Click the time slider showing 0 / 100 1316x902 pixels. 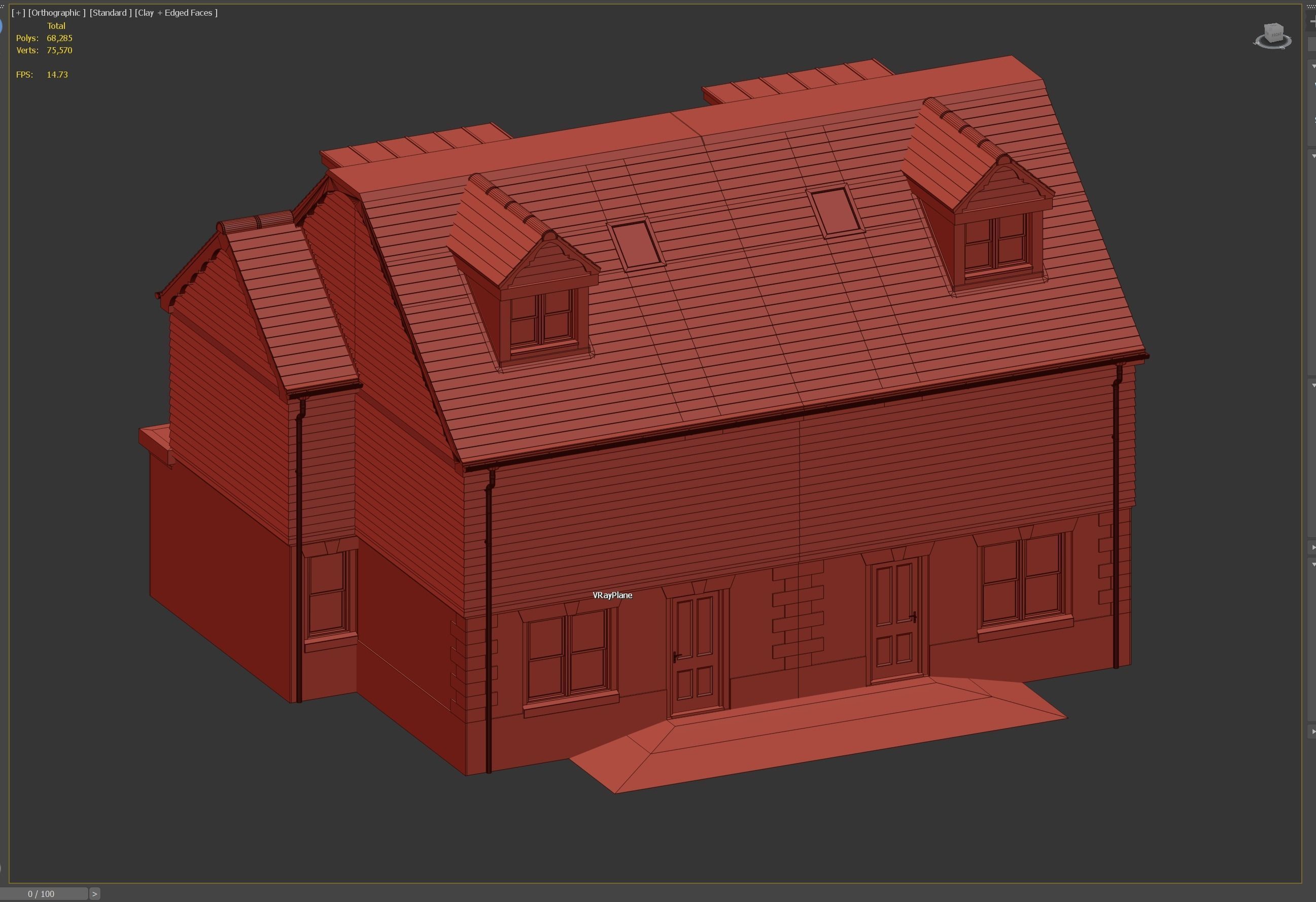[43, 893]
